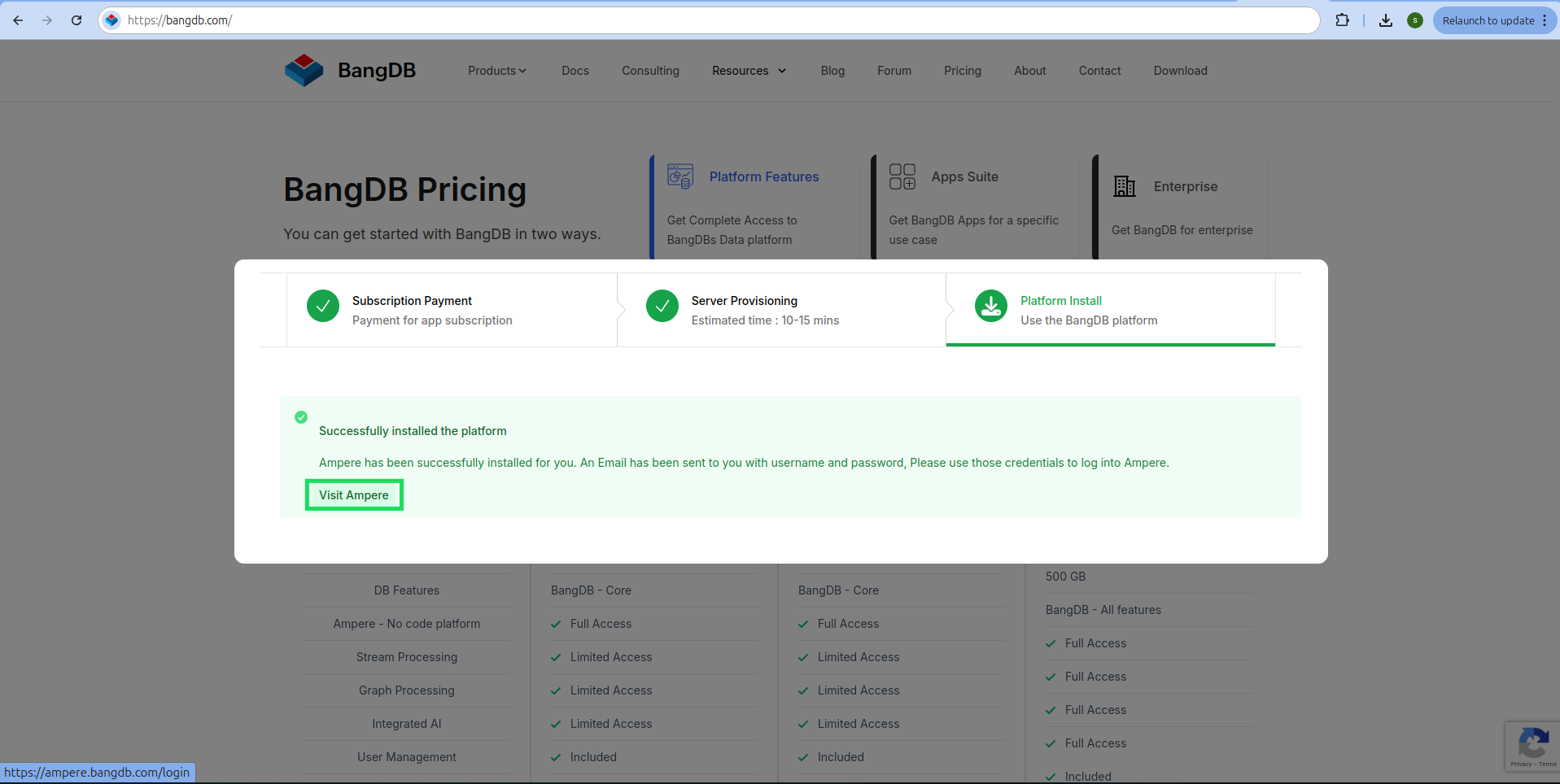Click the BangDB site favicon in address bar

112,20
